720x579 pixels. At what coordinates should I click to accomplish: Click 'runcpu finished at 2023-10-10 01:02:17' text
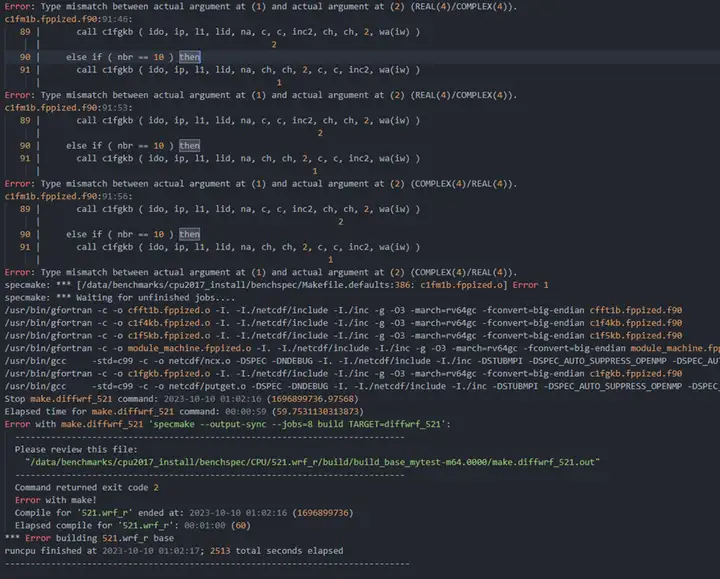[x=104, y=551]
